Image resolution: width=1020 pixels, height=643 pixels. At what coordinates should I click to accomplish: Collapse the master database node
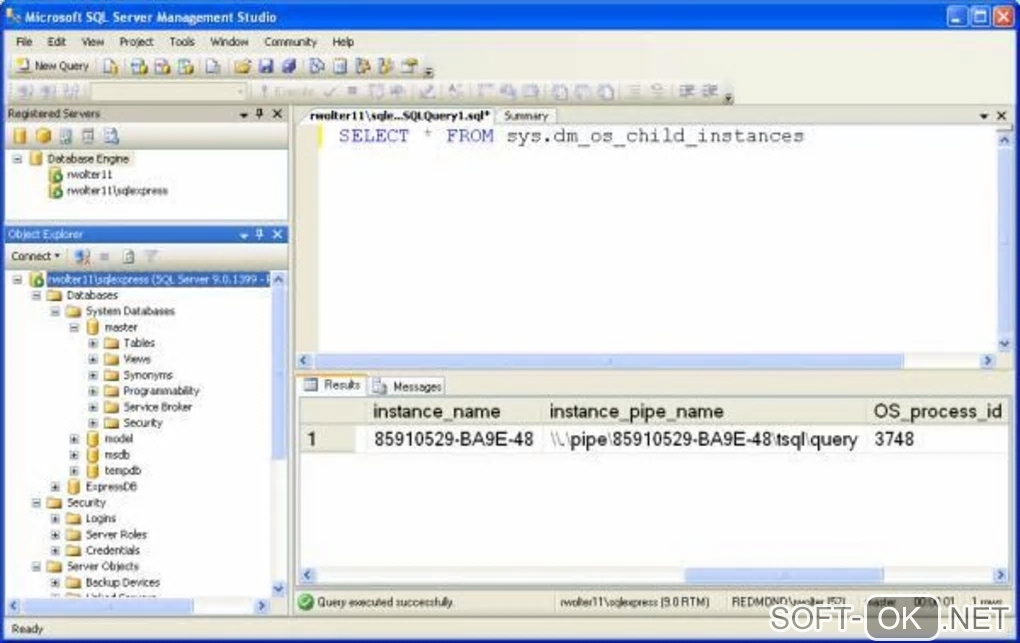(x=74, y=327)
